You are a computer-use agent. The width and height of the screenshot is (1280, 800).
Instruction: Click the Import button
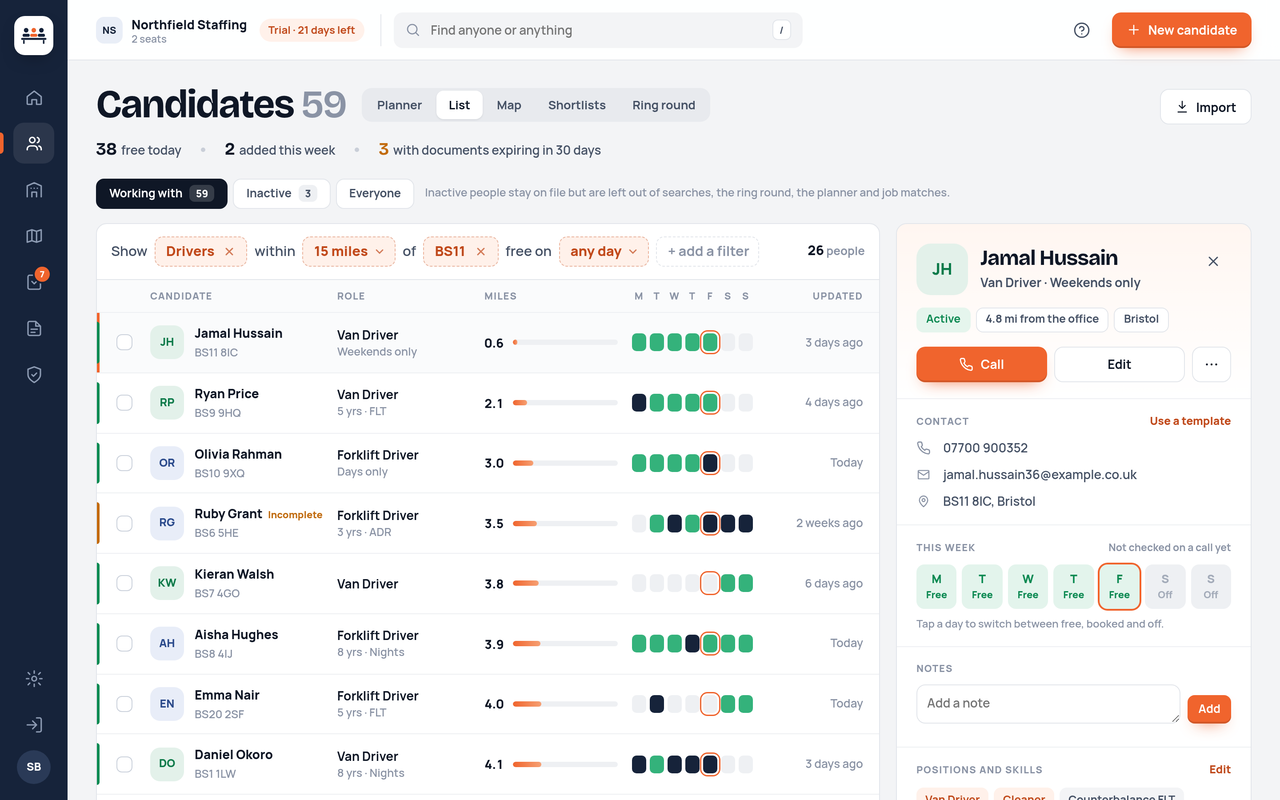click(1205, 107)
